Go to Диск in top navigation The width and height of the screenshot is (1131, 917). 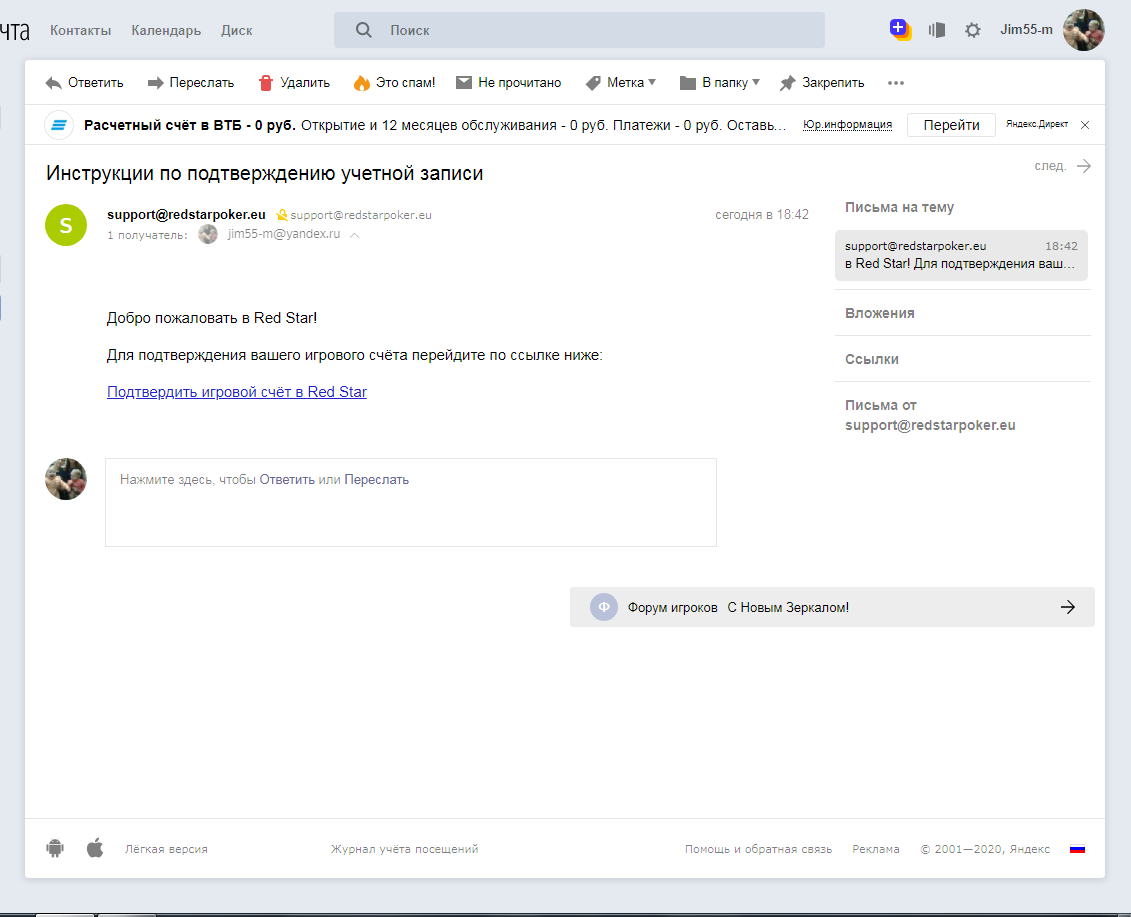(x=237, y=30)
